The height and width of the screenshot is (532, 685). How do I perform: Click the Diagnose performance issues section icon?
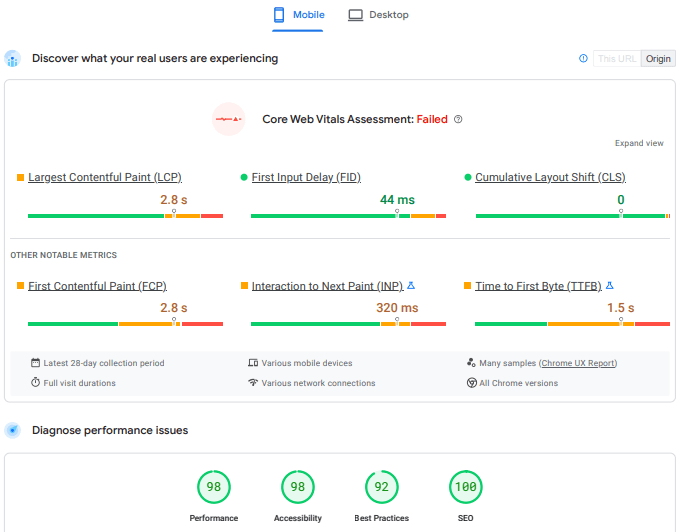coord(13,430)
